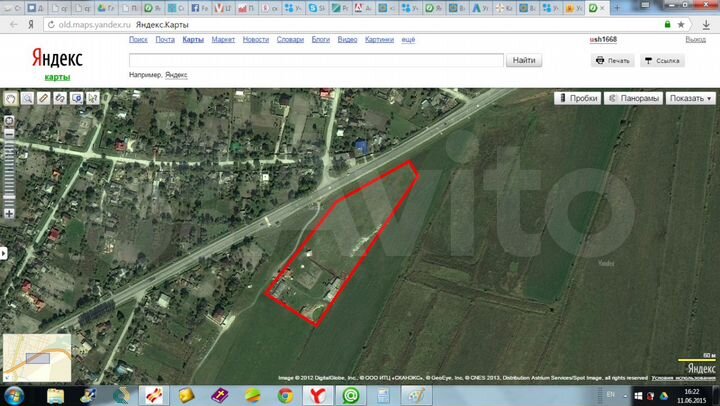
Task: Click the Выход logout link
Action: (696, 39)
